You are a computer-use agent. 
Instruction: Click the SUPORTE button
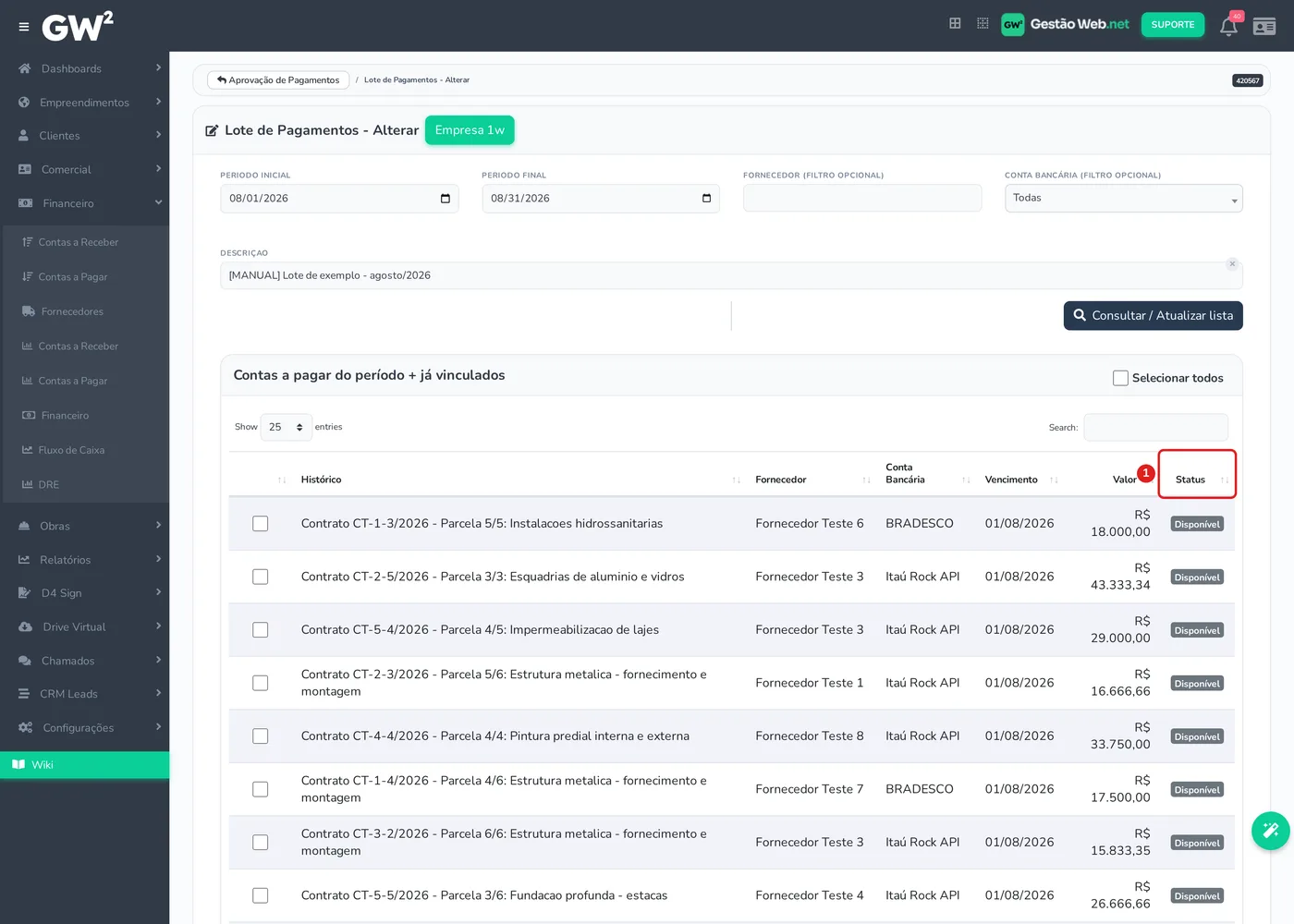click(1172, 25)
